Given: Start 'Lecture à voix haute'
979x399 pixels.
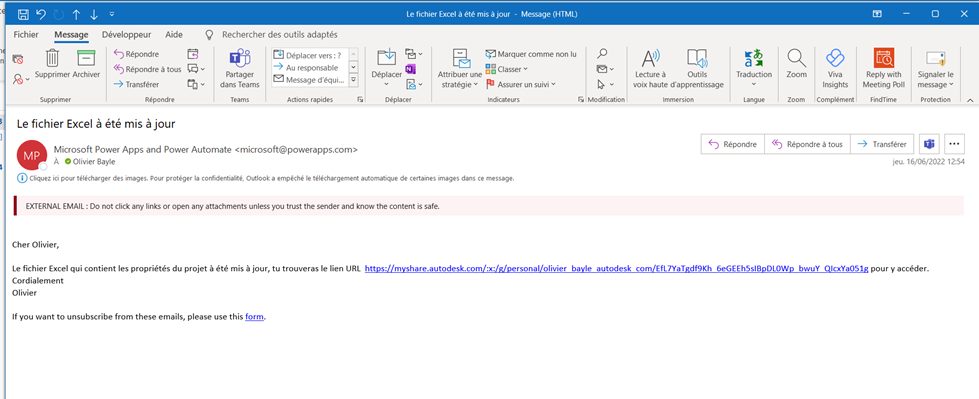Looking at the screenshot, I should (650, 69).
